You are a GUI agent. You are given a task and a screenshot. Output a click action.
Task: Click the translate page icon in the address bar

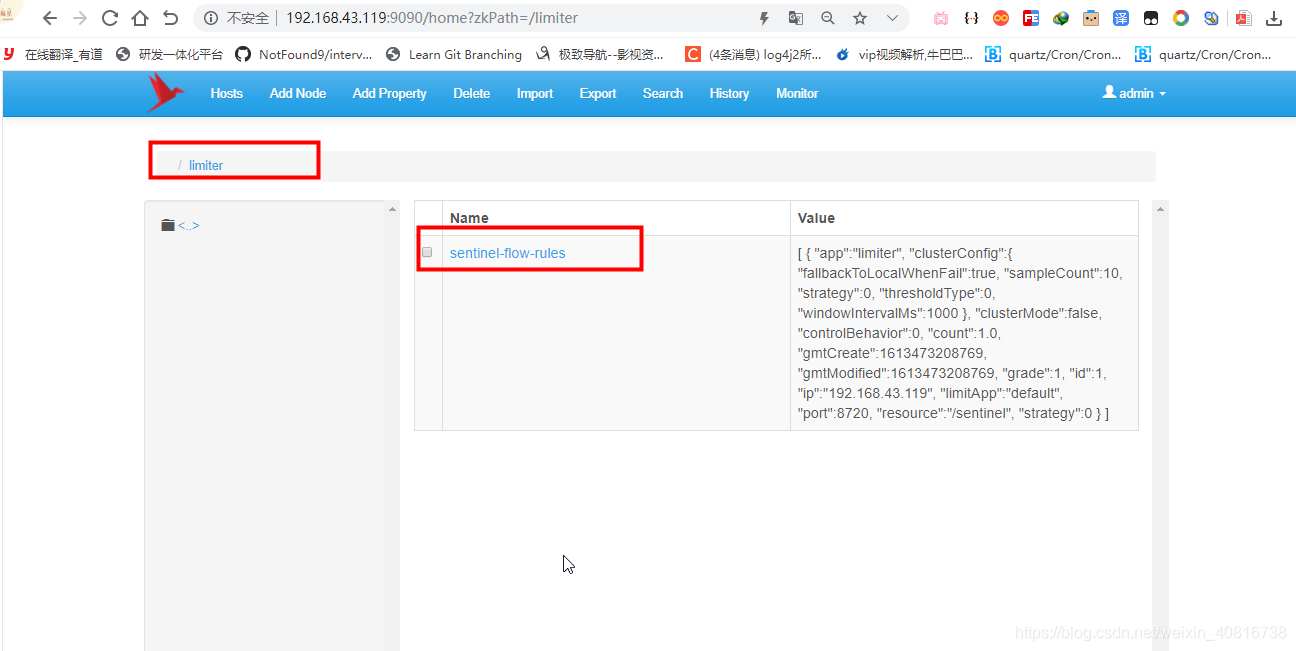(x=796, y=18)
